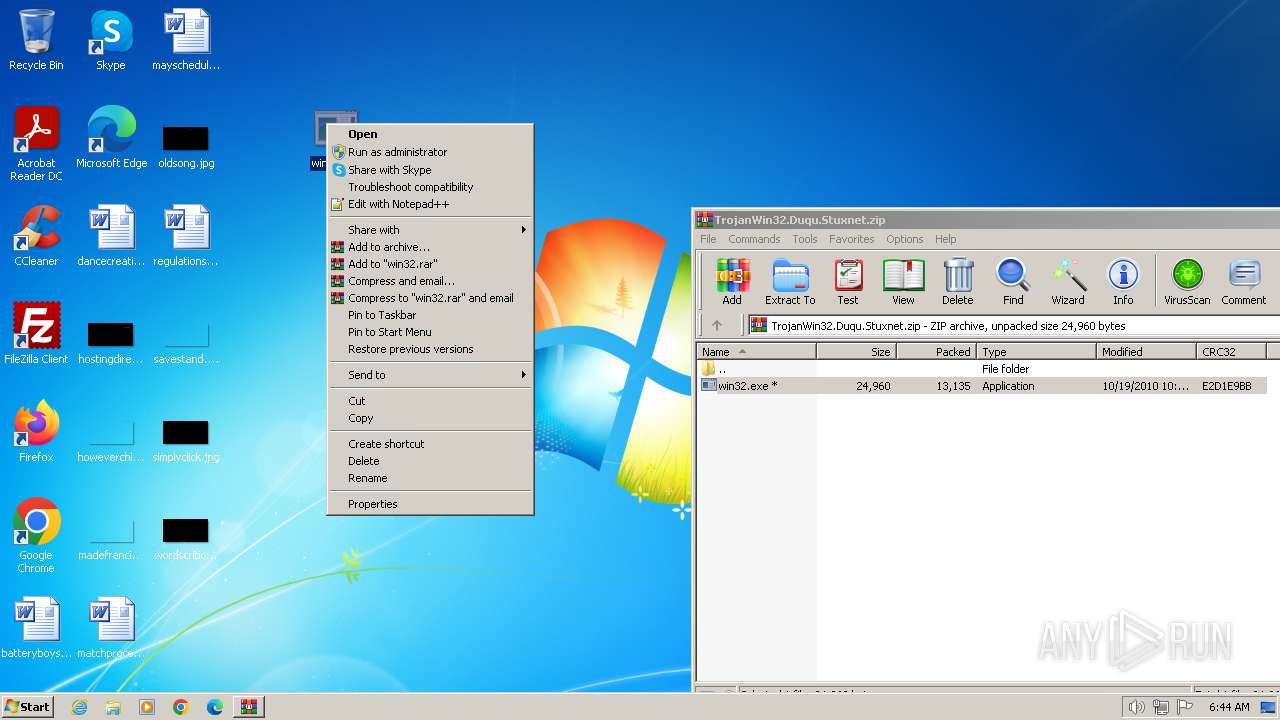Screen dimensions: 1280x720
Task: Select Acrobat Reader DC desktop icon
Action: [x=36, y=144]
